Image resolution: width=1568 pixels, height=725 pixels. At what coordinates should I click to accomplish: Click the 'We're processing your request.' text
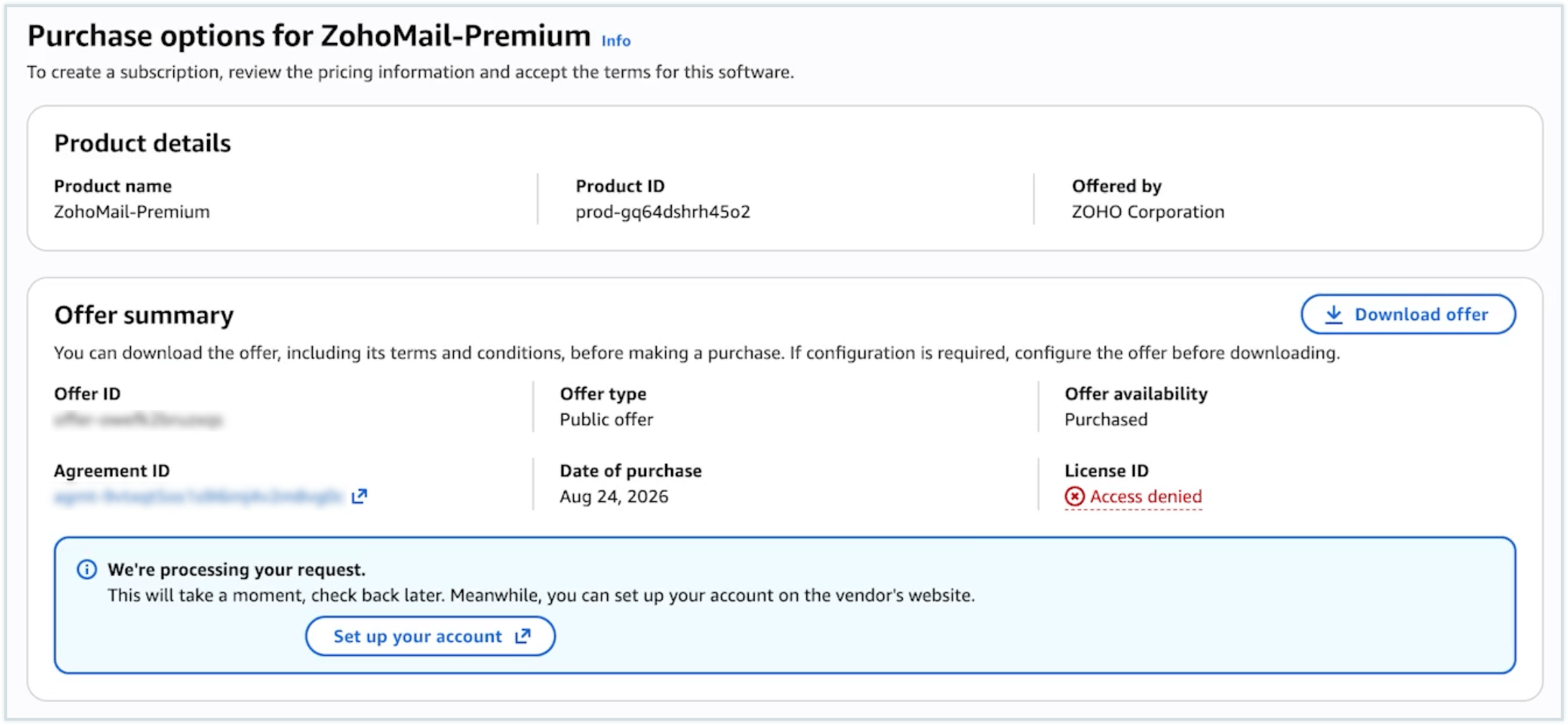(237, 570)
